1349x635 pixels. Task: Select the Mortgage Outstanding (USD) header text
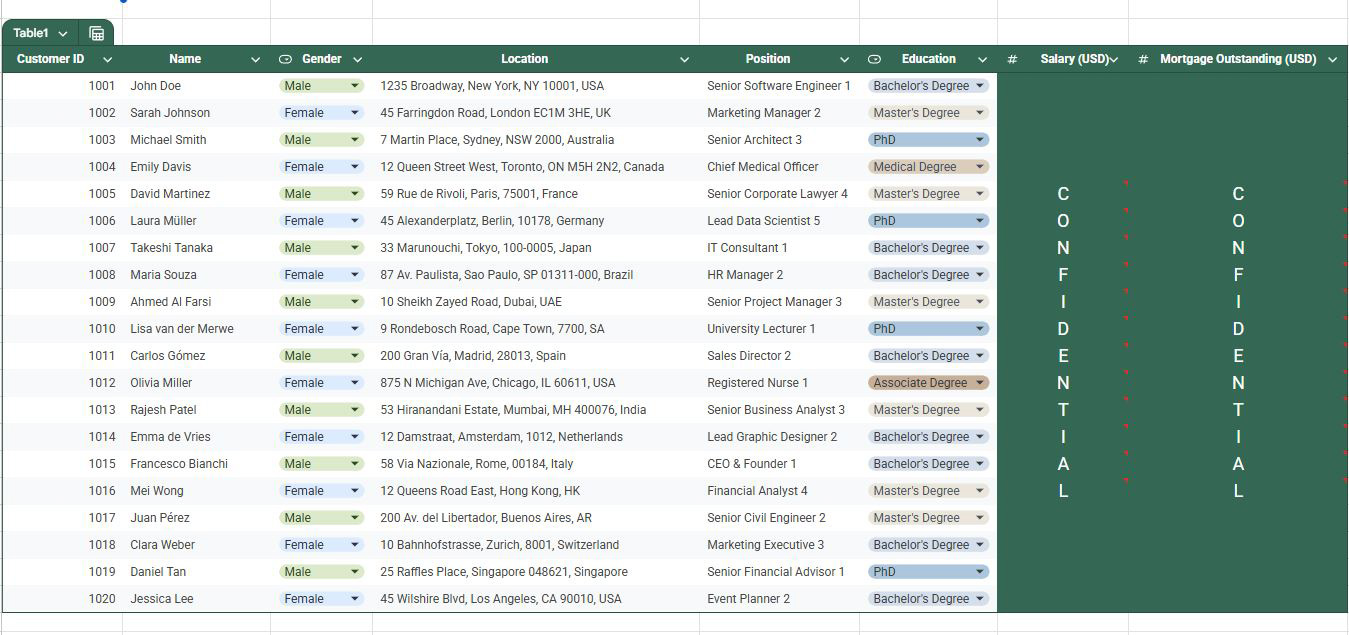pyautogui.click(x=1238, y=59)
